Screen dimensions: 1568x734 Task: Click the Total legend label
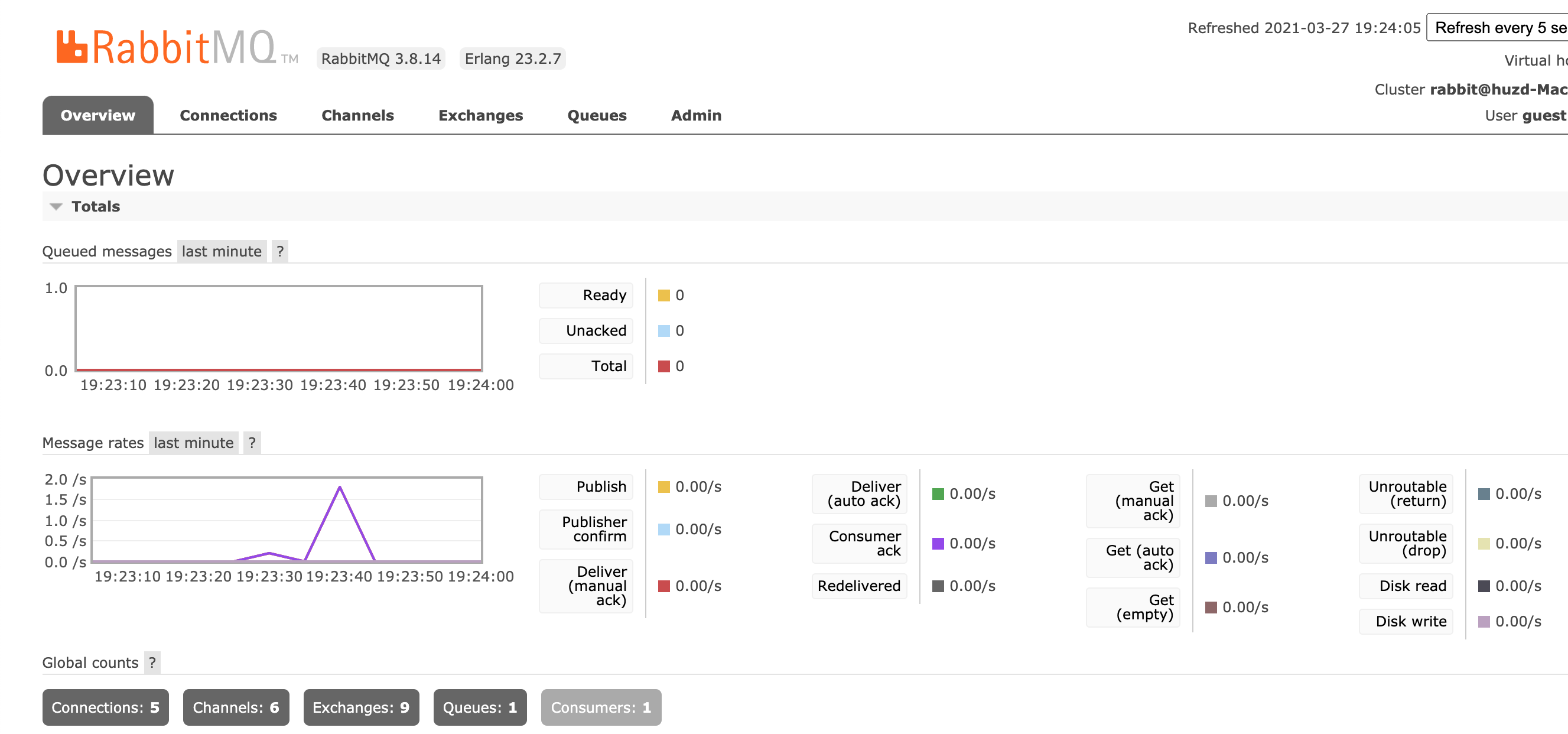click(x=586, y=366)
